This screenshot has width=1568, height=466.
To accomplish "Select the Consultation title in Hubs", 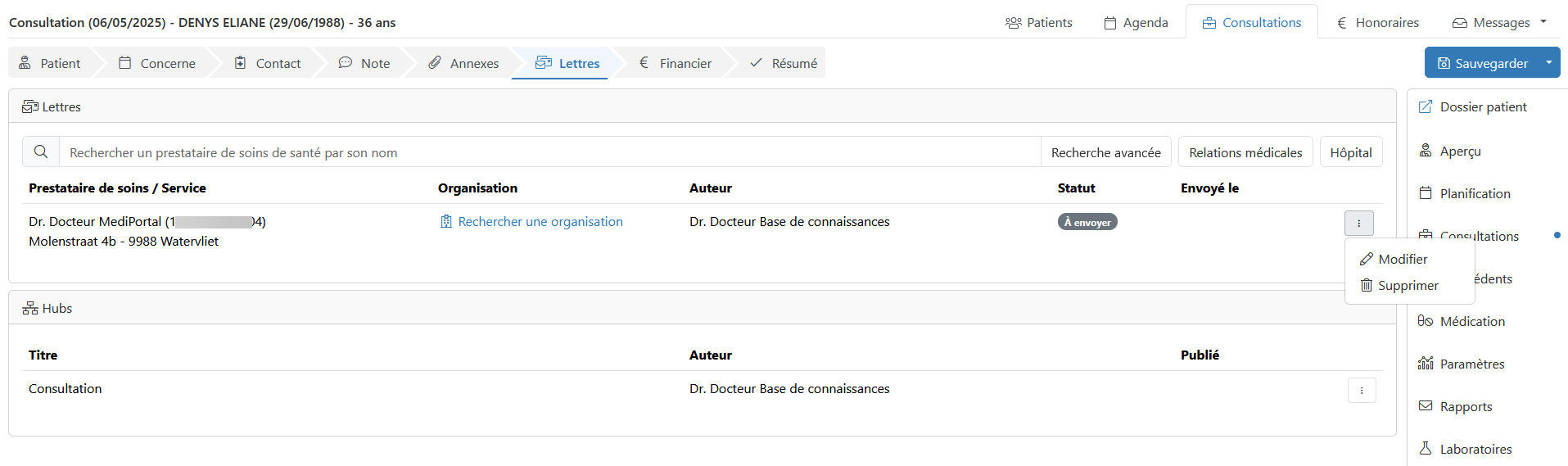I will click(66, 389).
